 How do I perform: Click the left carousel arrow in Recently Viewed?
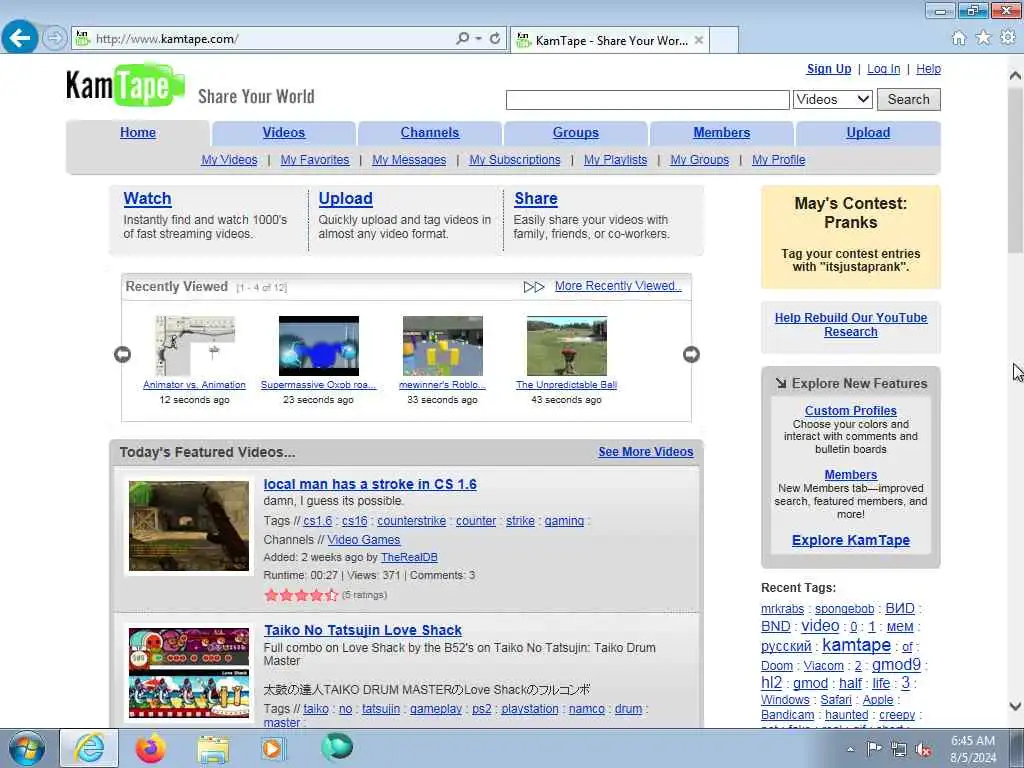coord(122,354)
